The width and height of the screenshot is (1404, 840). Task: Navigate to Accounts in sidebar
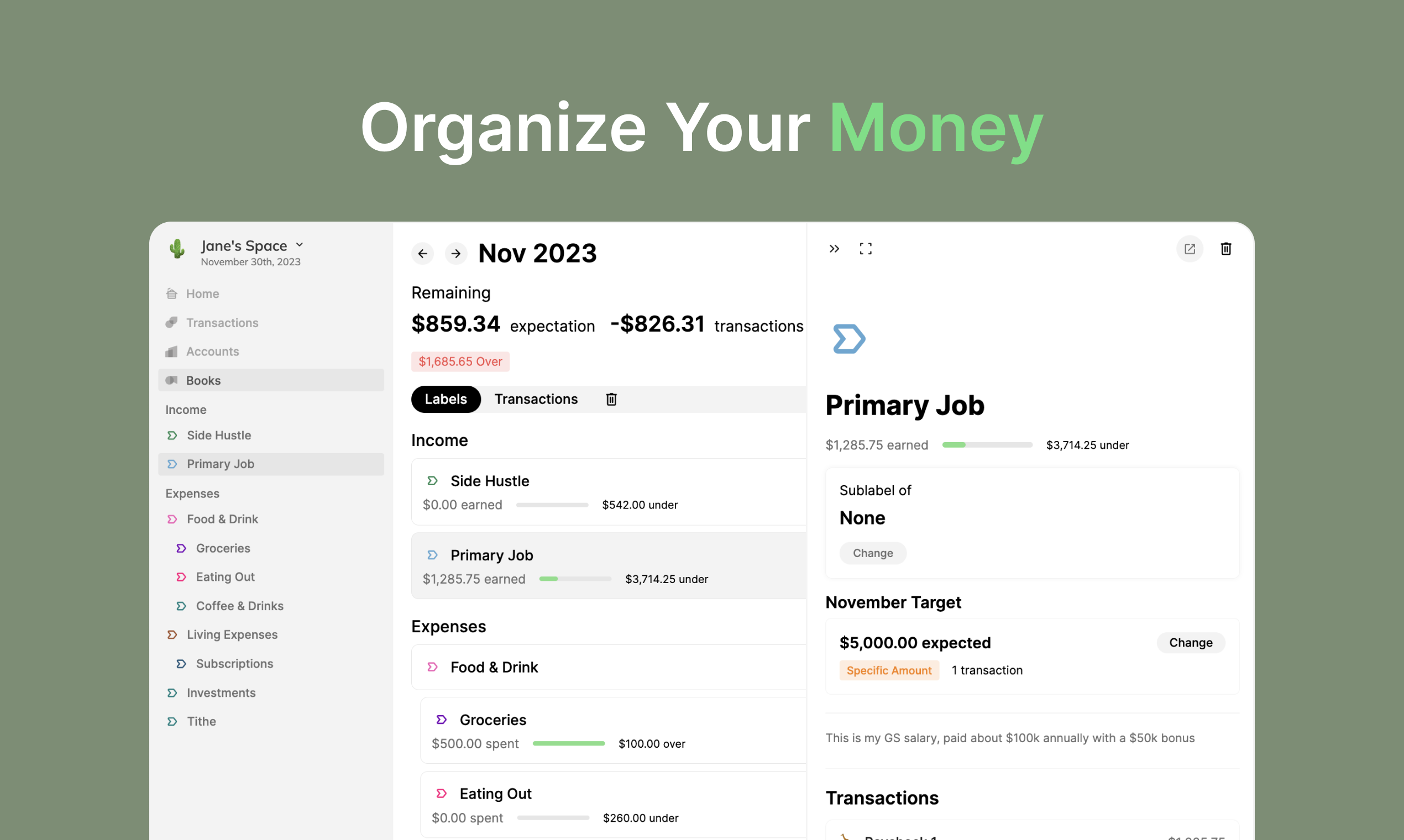pos(213,351)
